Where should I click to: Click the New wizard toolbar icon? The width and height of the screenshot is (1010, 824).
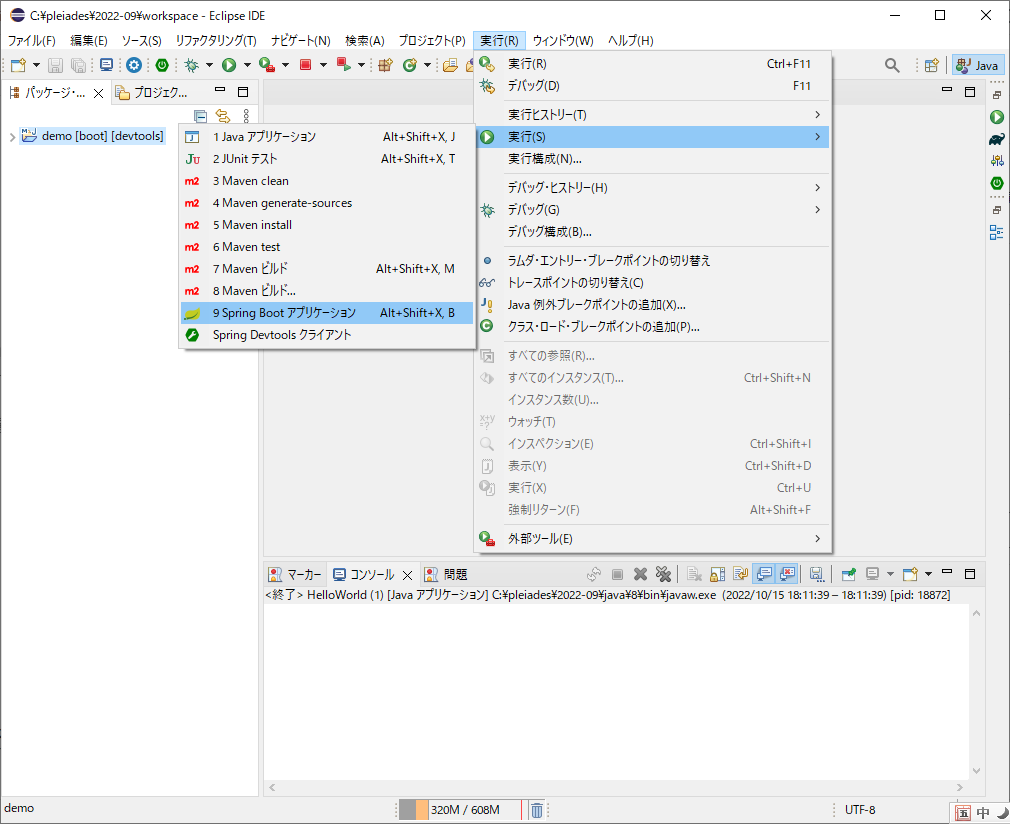pos(18,65)
